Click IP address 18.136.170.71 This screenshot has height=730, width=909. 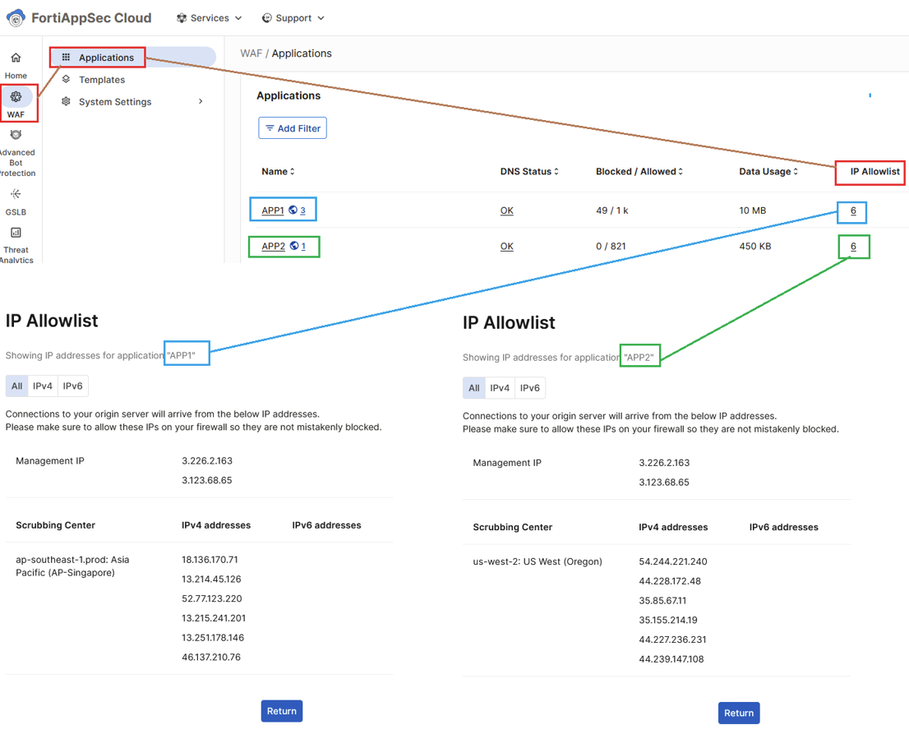pos(209,560)
